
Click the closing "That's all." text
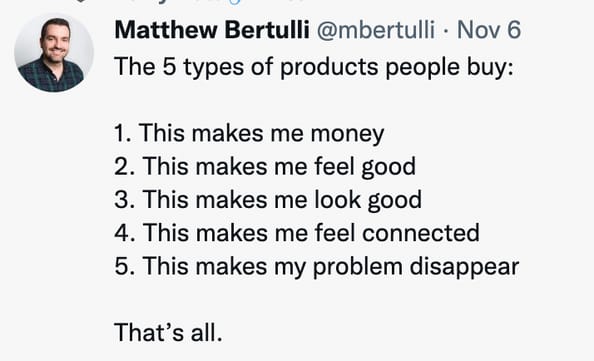coord(168,332)
